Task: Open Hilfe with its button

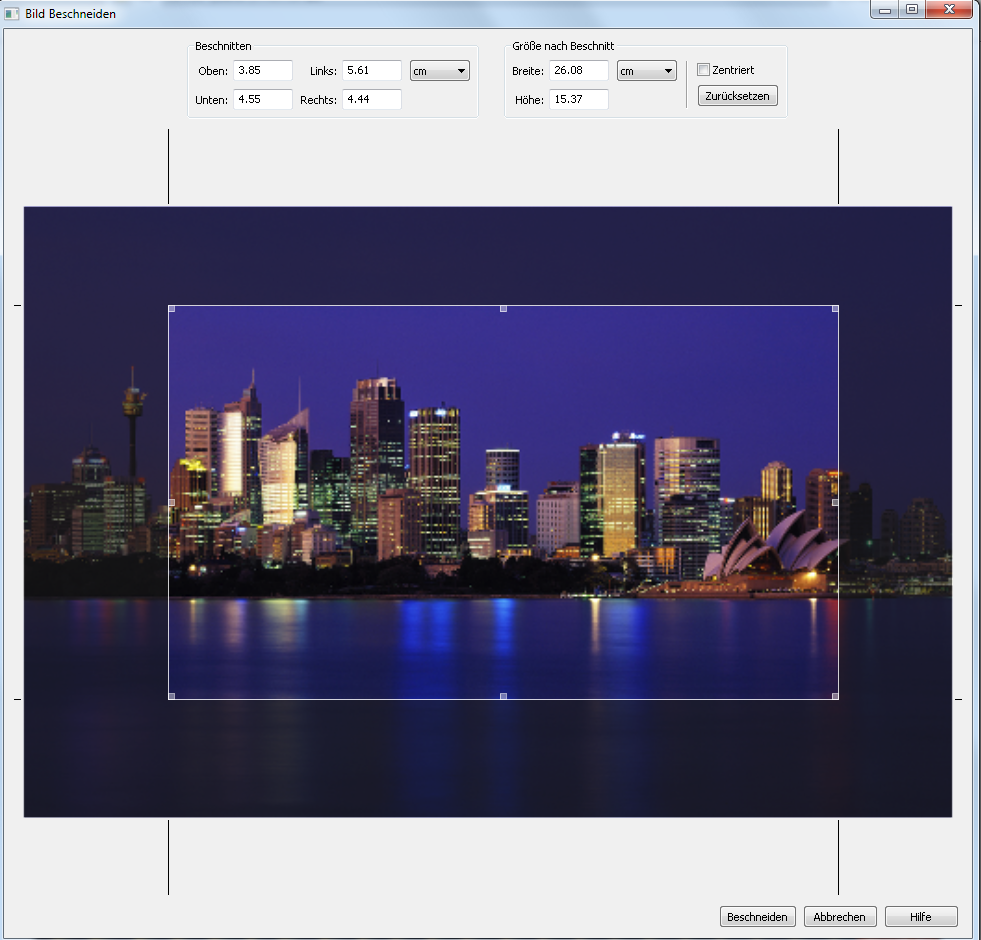Action: [921, 916]
